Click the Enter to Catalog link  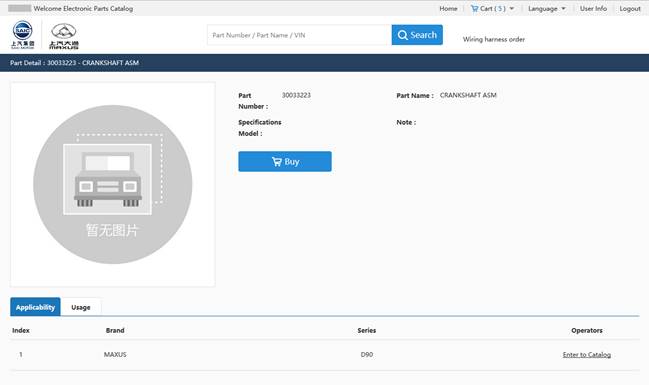tap(587, 355)
